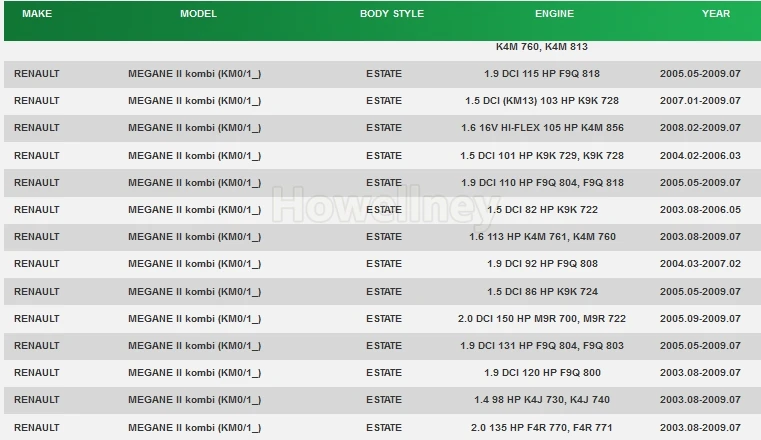The width and height of the screenshot is (761, 440).
Task: Select the 1.9 DCI 115 HP F9Q 818 engine cell
Action: (542, 74)
